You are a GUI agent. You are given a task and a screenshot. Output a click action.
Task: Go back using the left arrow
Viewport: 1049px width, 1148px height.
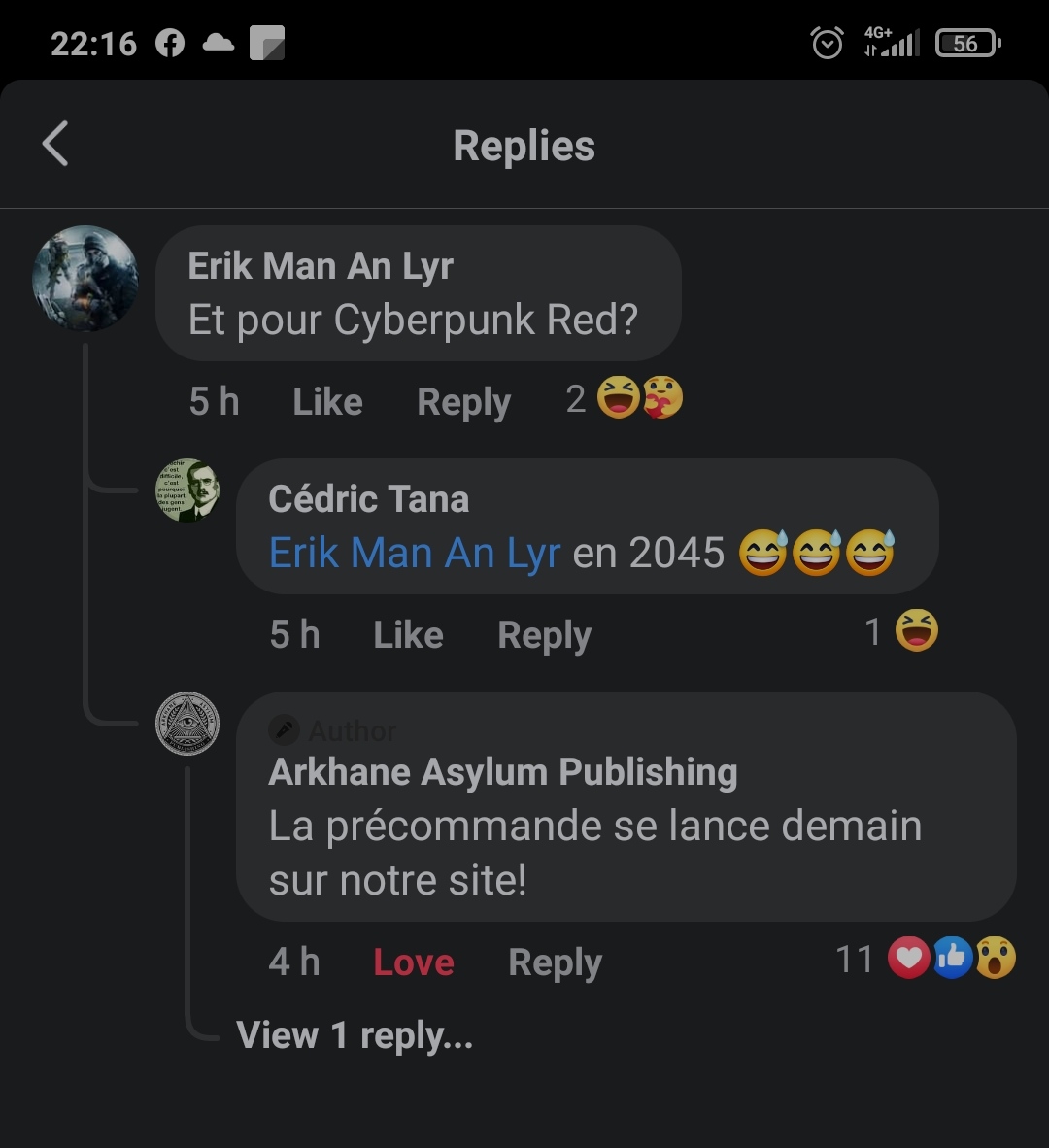click(x=55, y=144)
